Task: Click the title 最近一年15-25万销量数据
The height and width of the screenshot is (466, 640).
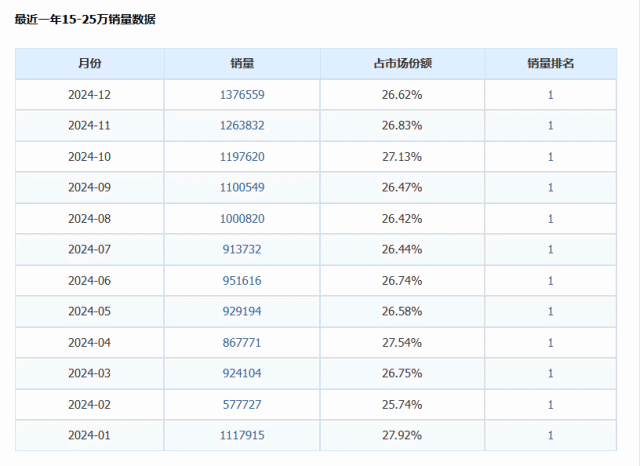Action: click(85, 19)
